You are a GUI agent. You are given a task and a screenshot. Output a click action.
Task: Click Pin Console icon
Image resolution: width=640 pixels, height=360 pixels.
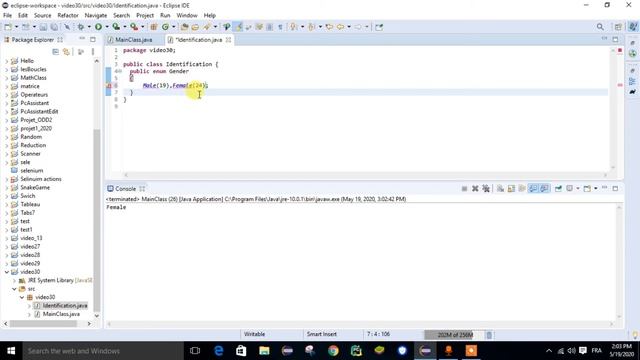point(558,189)
